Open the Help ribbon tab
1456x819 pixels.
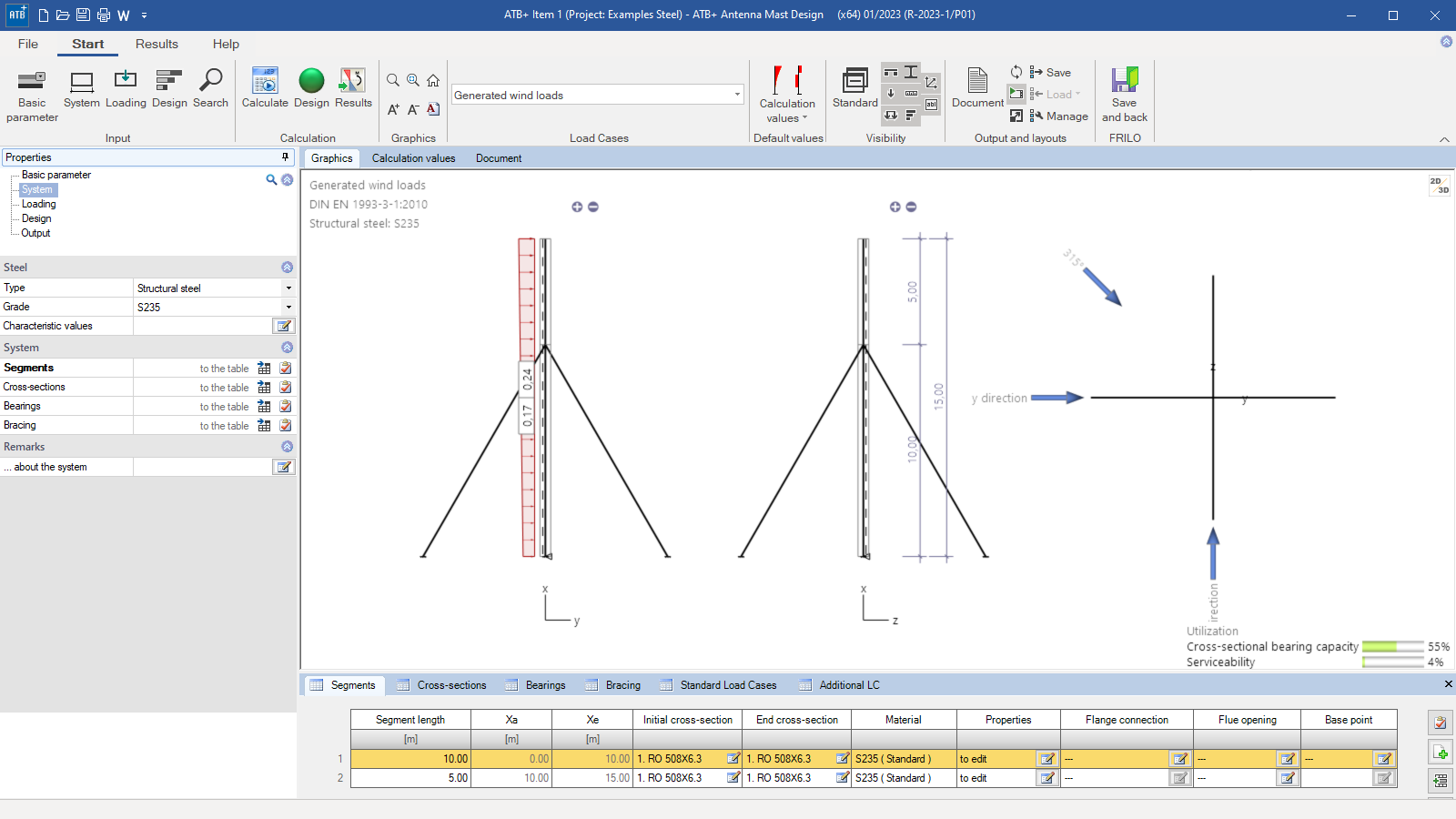click(x=226, y=44)
